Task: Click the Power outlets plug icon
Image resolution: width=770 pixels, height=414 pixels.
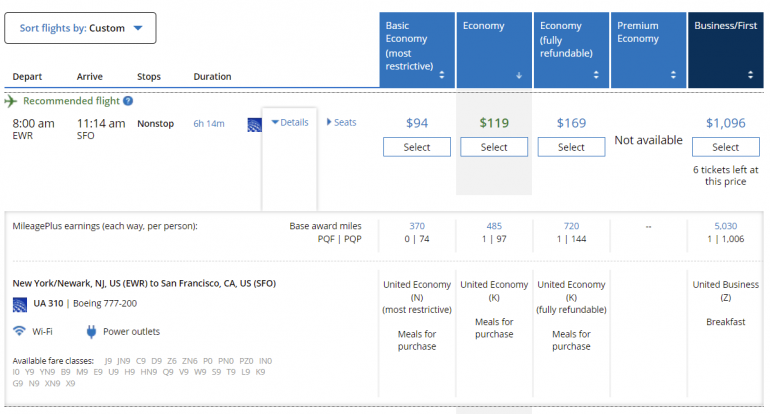Action: (91, 331)
